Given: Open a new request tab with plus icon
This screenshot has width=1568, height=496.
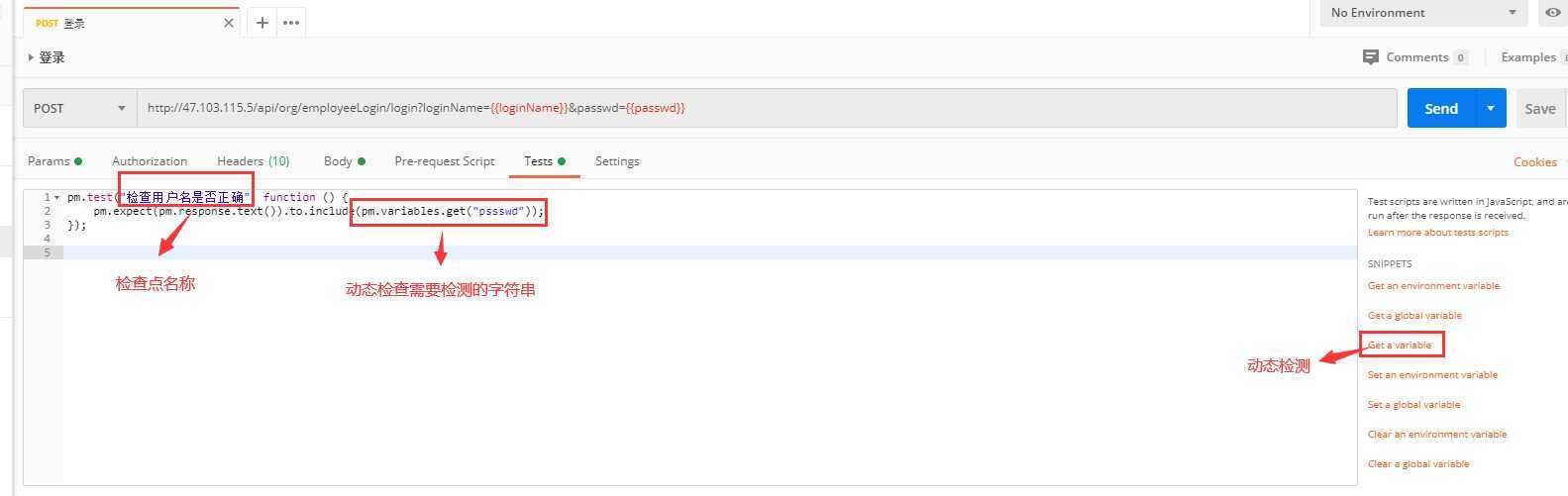Looking at the screenshot, I should click(x=261, y=23).
